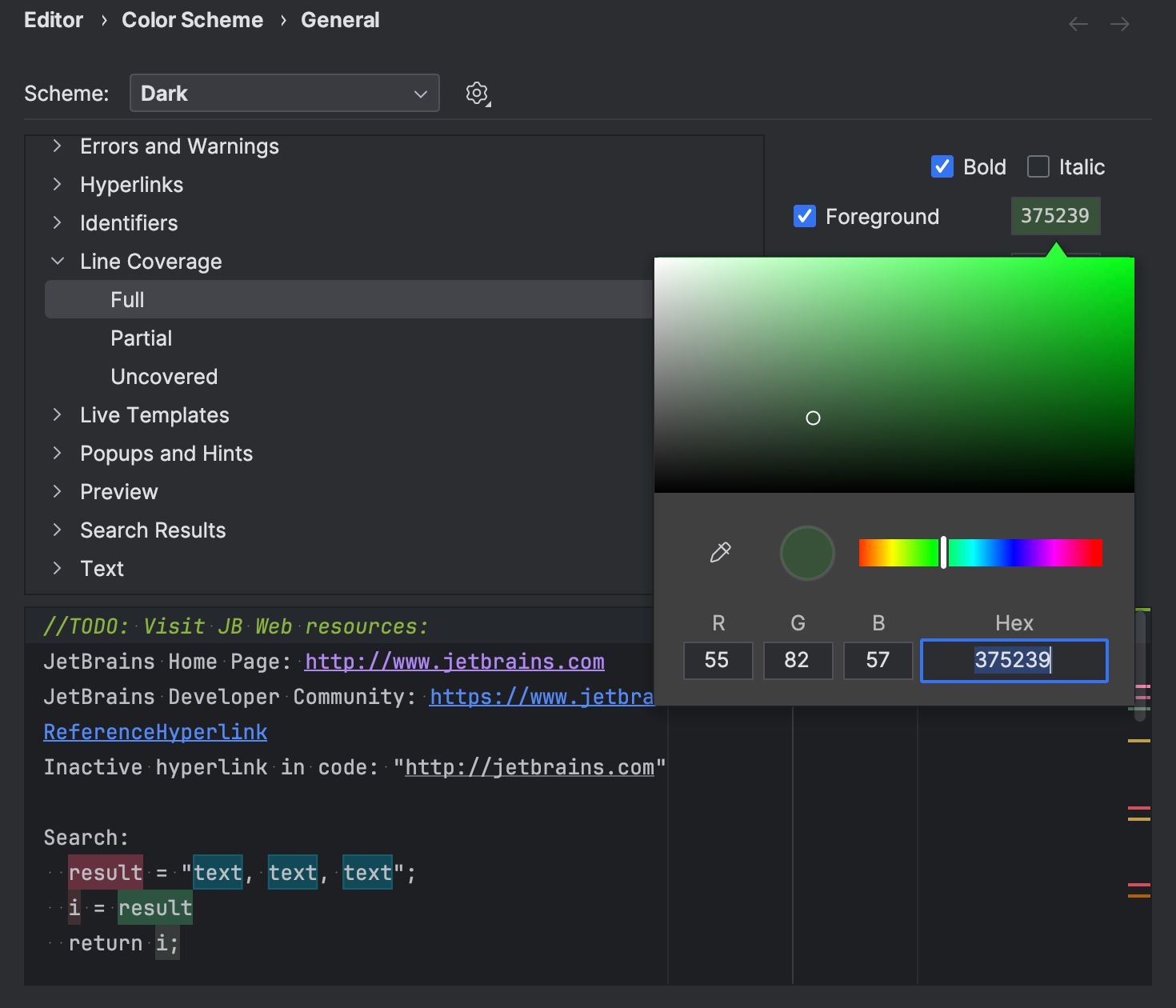1176x1008 pixels.
Task: Expand the Live Templates section
Action: (x=57, y=414)
